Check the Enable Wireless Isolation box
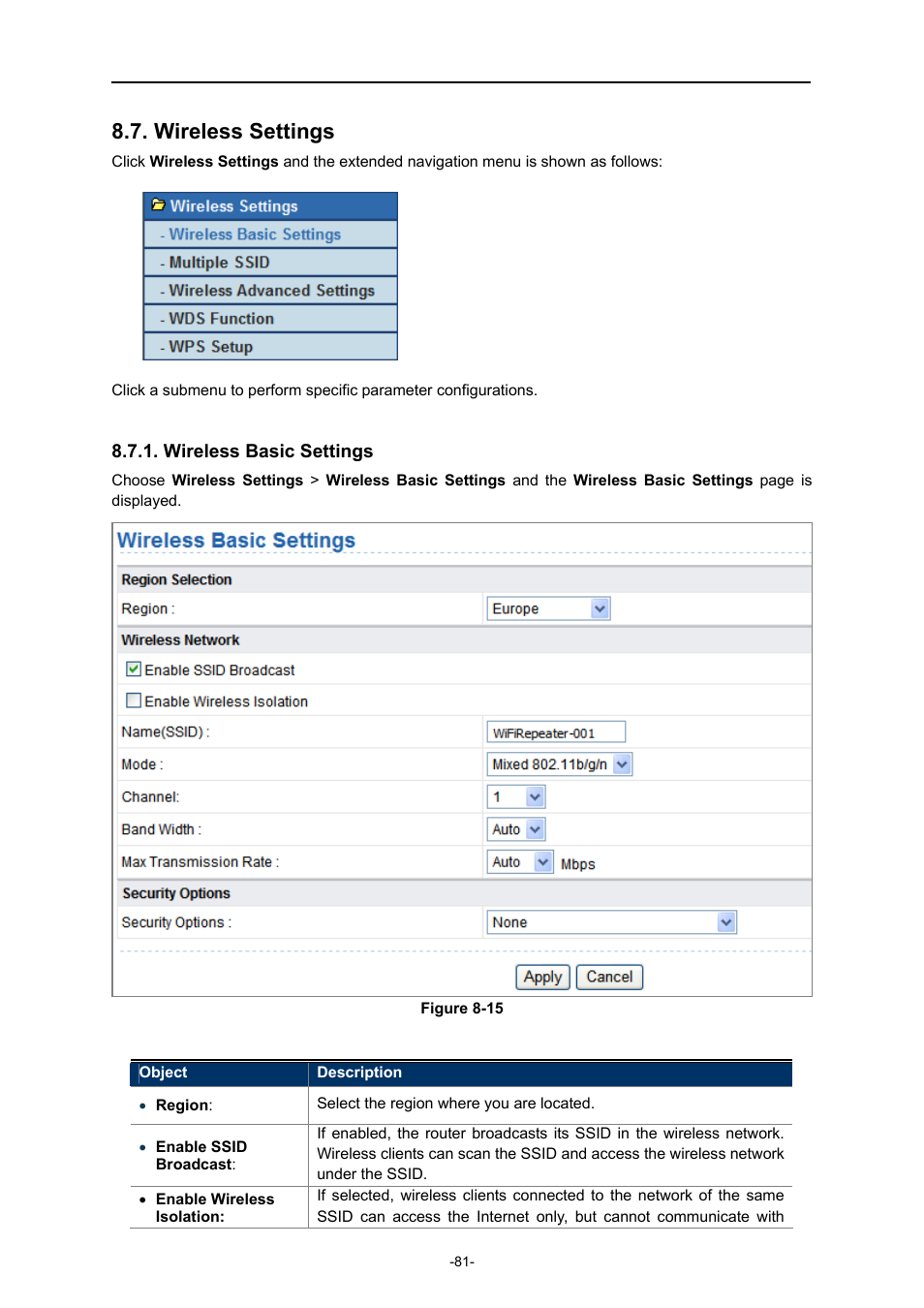This screenshot has height=1308, width=924. [134, 701]
